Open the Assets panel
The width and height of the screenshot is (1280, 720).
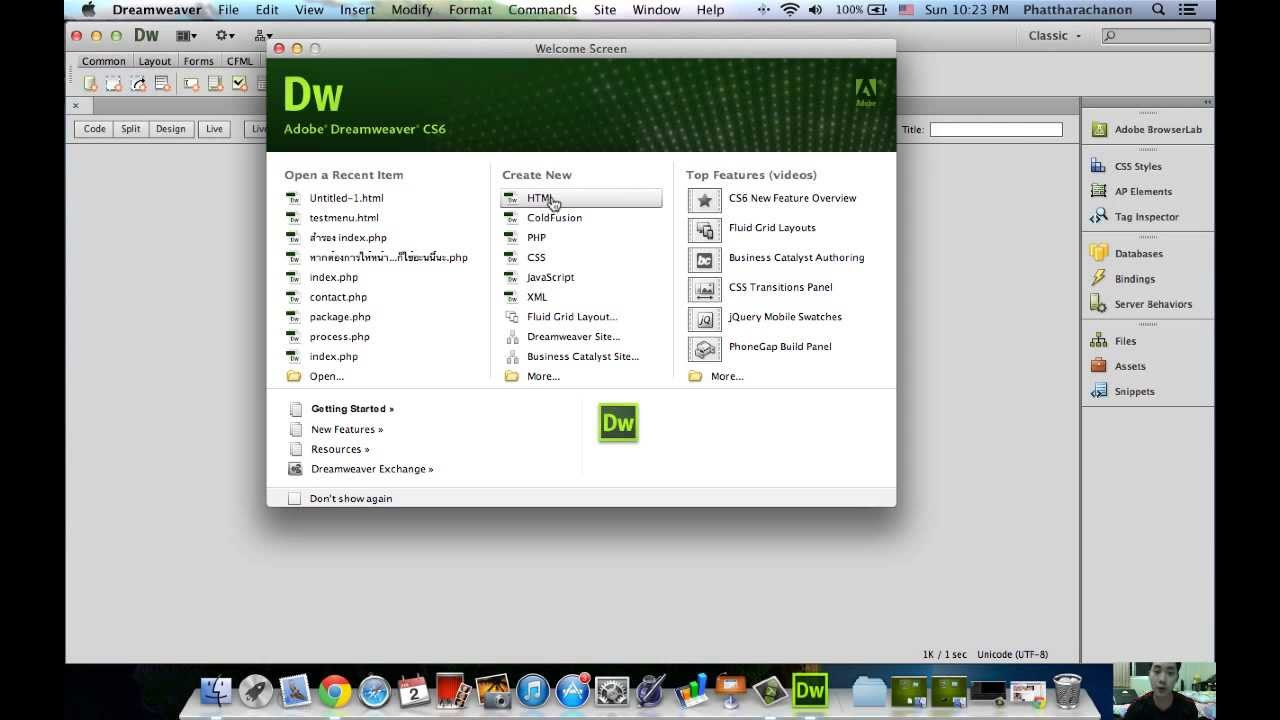point(1119,366)
